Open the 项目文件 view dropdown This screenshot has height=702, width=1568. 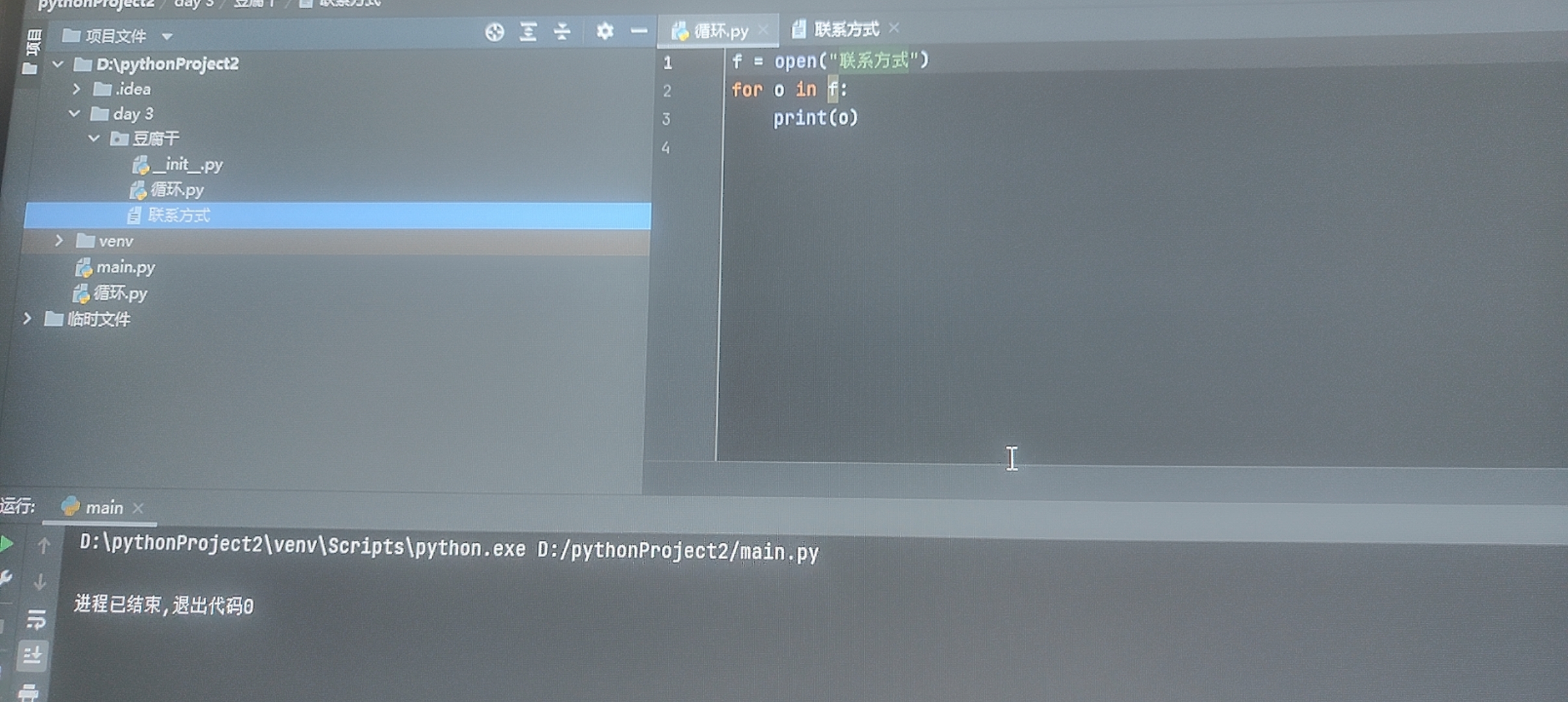[x=167, y=36]
